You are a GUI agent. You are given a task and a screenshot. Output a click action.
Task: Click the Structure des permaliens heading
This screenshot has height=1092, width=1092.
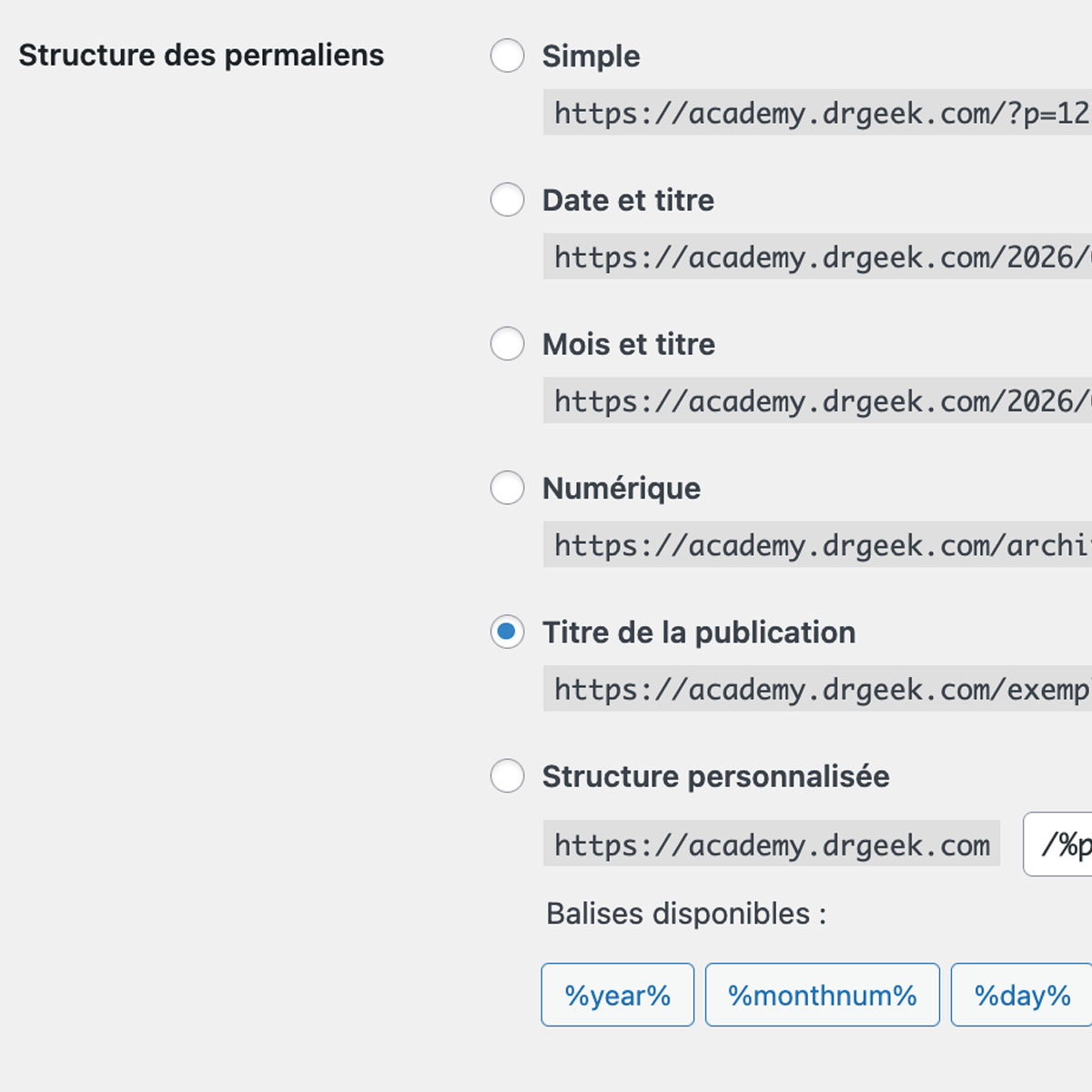point(201,56)
